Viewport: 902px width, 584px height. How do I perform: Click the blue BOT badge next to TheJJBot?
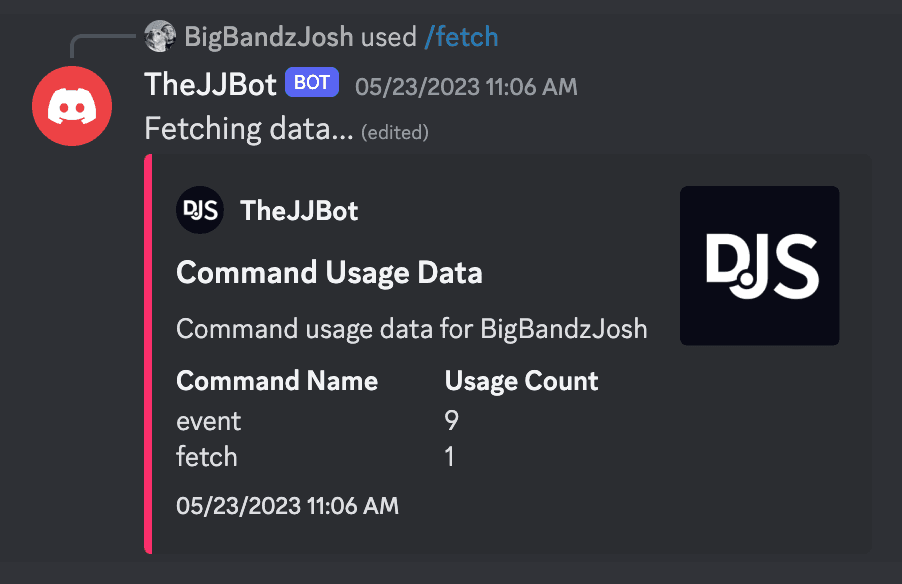[x=311, y=83]
